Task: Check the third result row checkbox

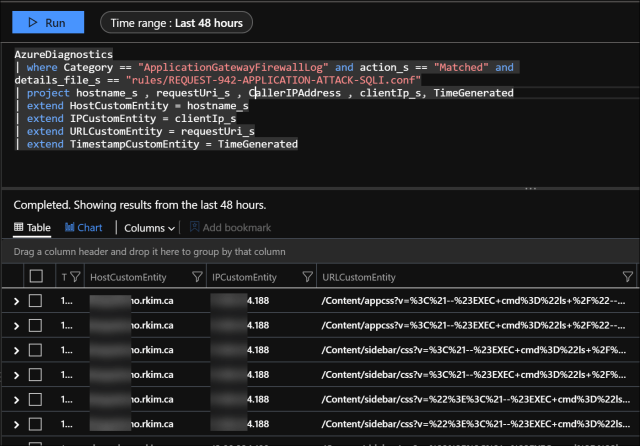Action: point(36,349)
